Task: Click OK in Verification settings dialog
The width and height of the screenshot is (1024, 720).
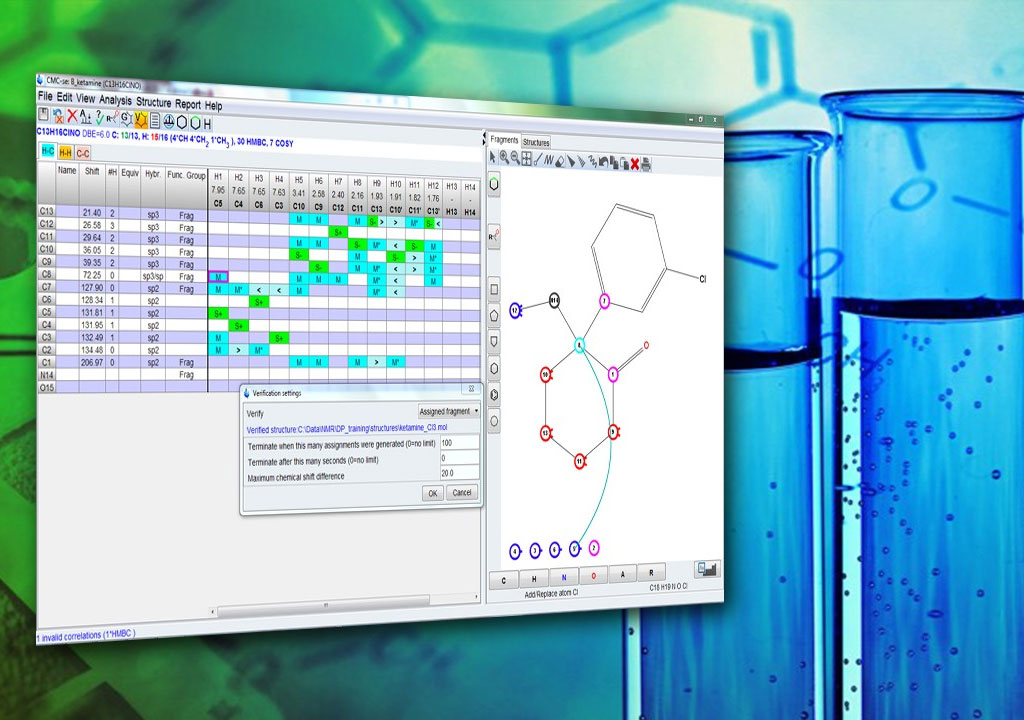Action: [432, 493]
